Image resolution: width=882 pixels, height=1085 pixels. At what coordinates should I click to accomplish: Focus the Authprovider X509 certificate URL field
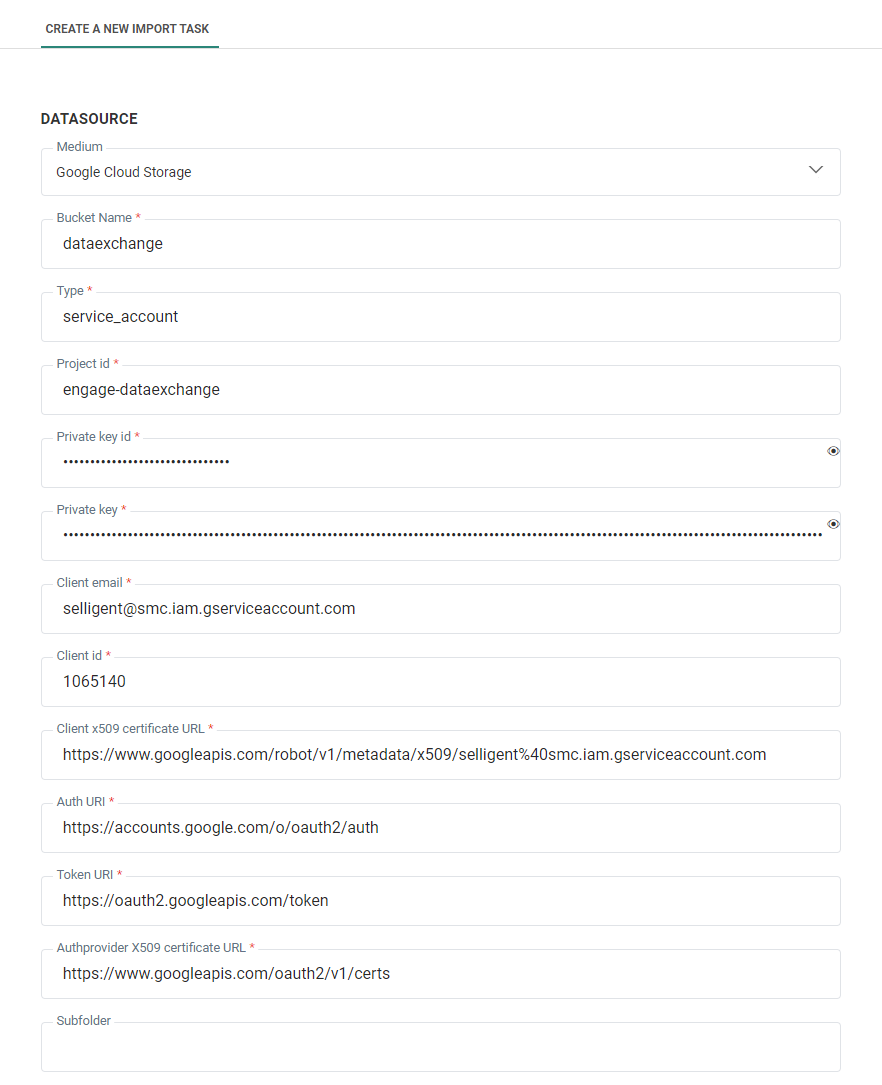point(440,974)
